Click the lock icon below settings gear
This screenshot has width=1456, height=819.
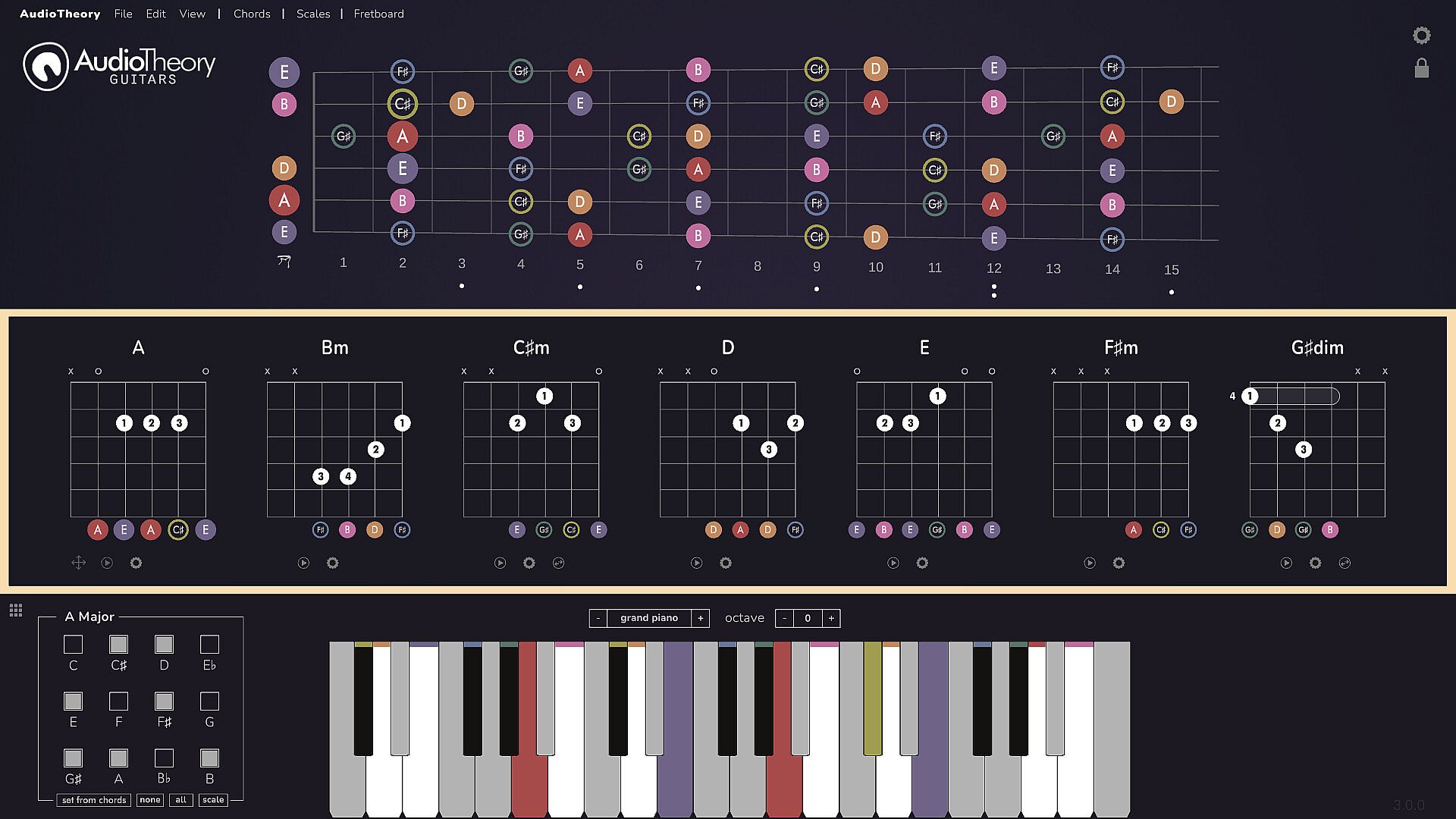coord(1421,69)
